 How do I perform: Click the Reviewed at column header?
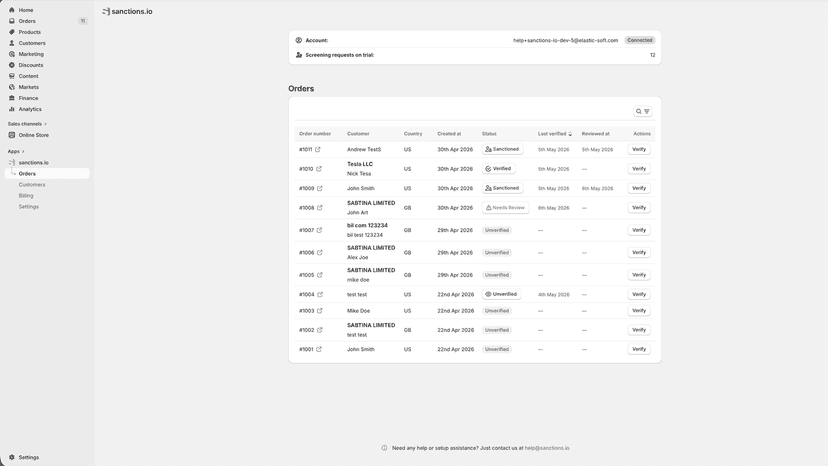point(596,134)
